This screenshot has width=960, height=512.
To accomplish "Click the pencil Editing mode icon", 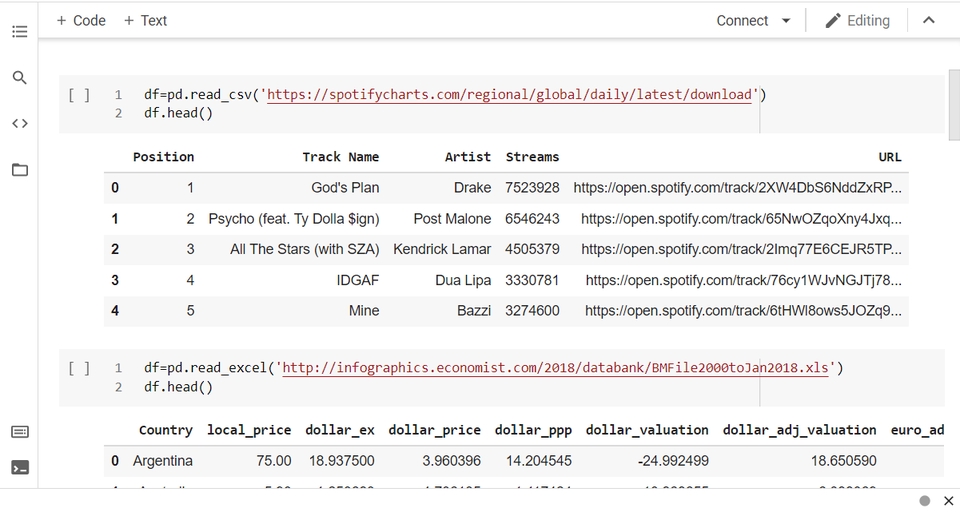I will click(832, 21).
